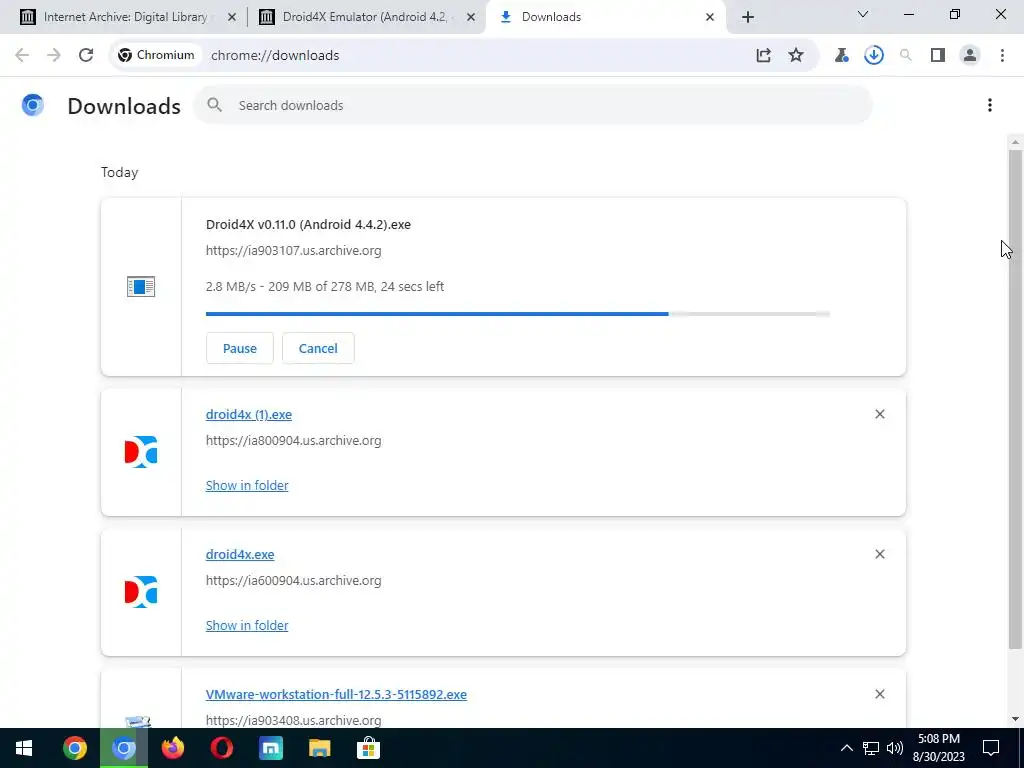Click the search magnifier in downloads search box
The height and width of the screenshot is (768, 1024).
[214, 105]
